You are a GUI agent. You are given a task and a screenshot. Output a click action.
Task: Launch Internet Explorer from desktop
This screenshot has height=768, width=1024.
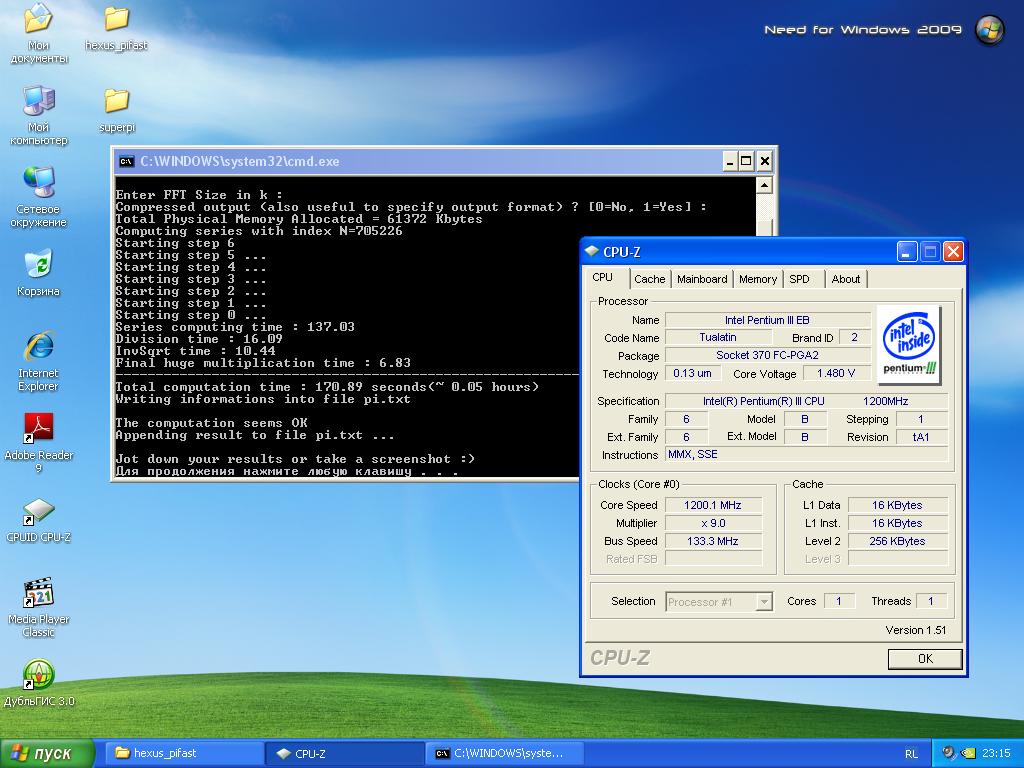[x=39, y=361]
